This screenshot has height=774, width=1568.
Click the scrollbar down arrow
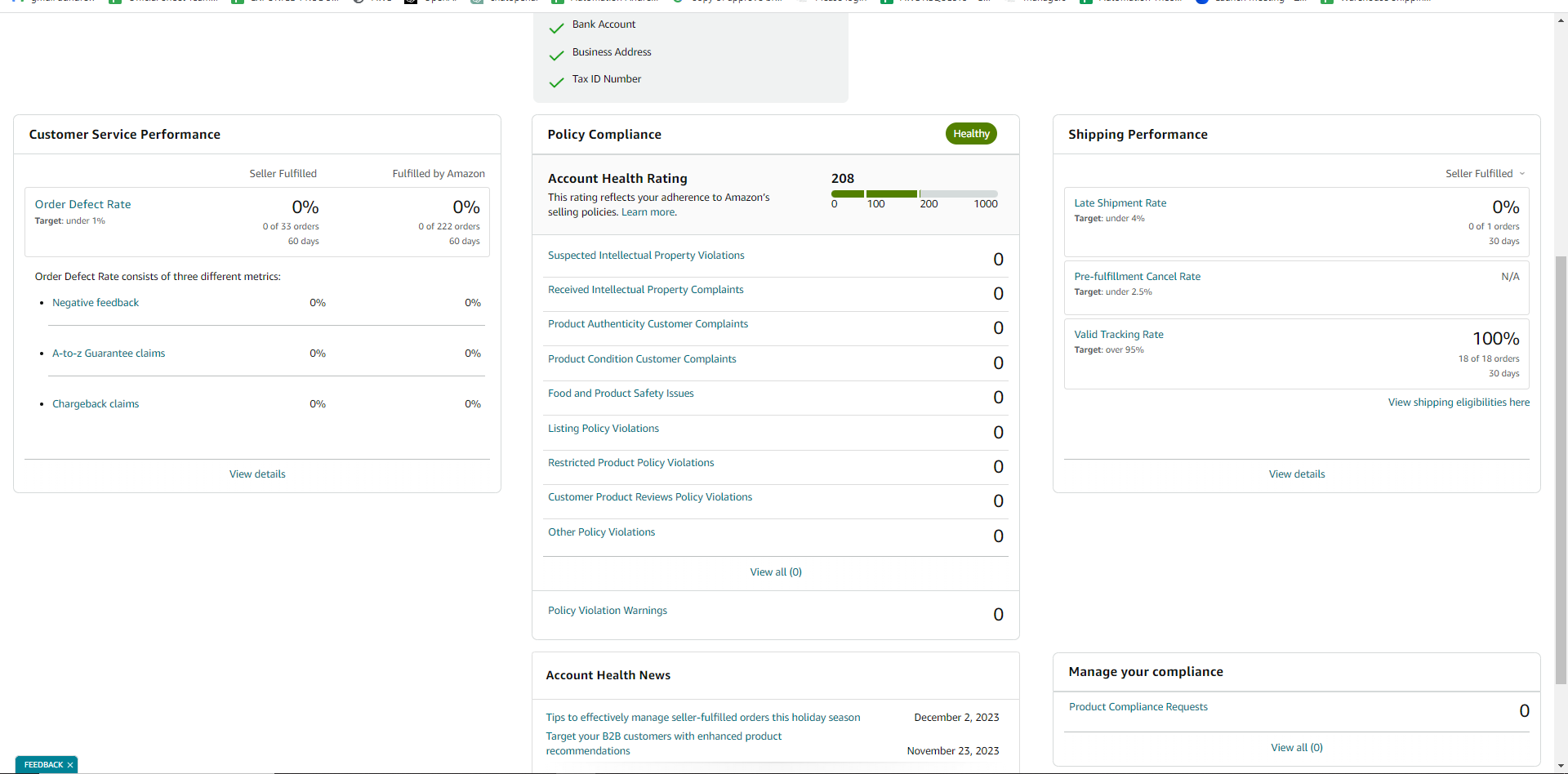coord(1561,767)
